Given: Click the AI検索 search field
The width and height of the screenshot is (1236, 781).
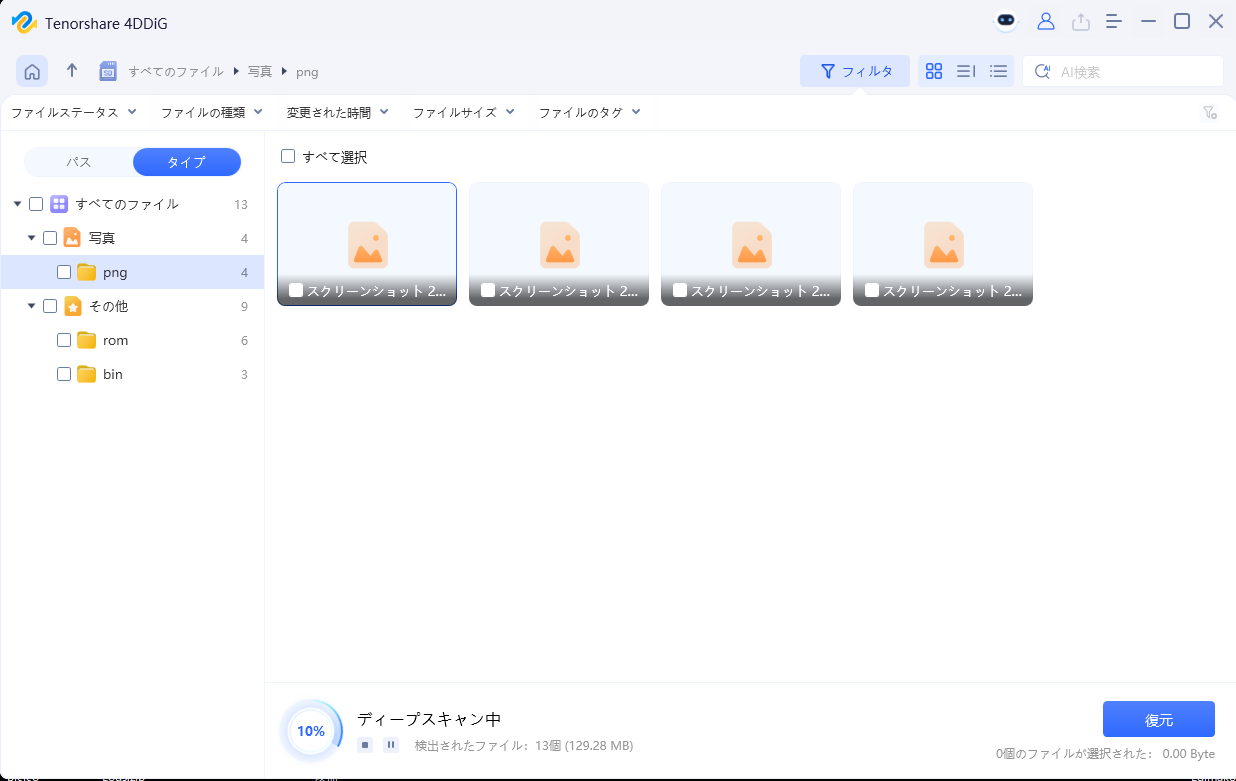Looking at the screenshot, I should [x=1123, y=71].
